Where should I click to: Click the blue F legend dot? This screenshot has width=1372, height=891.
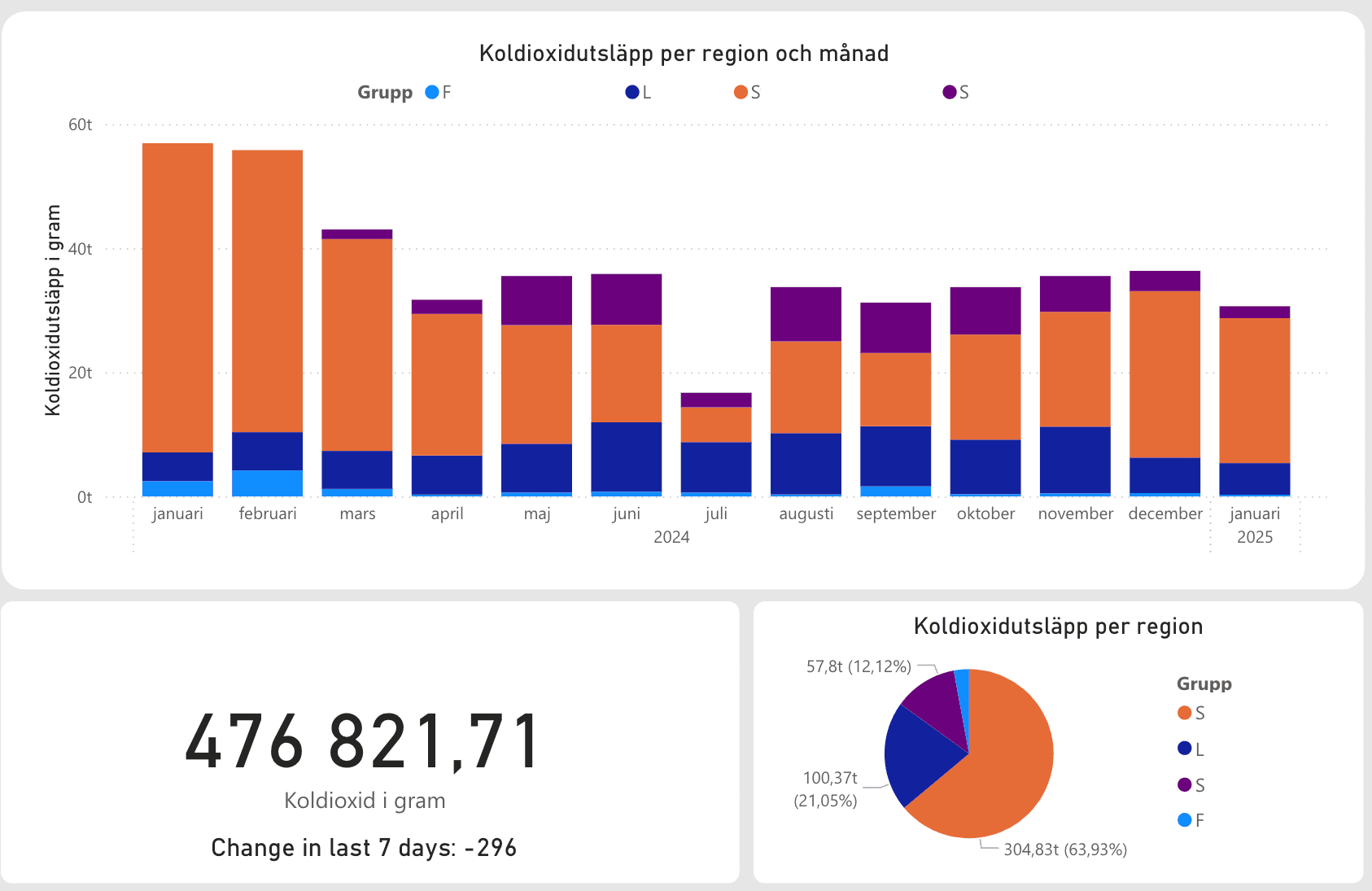pos(430,92)
